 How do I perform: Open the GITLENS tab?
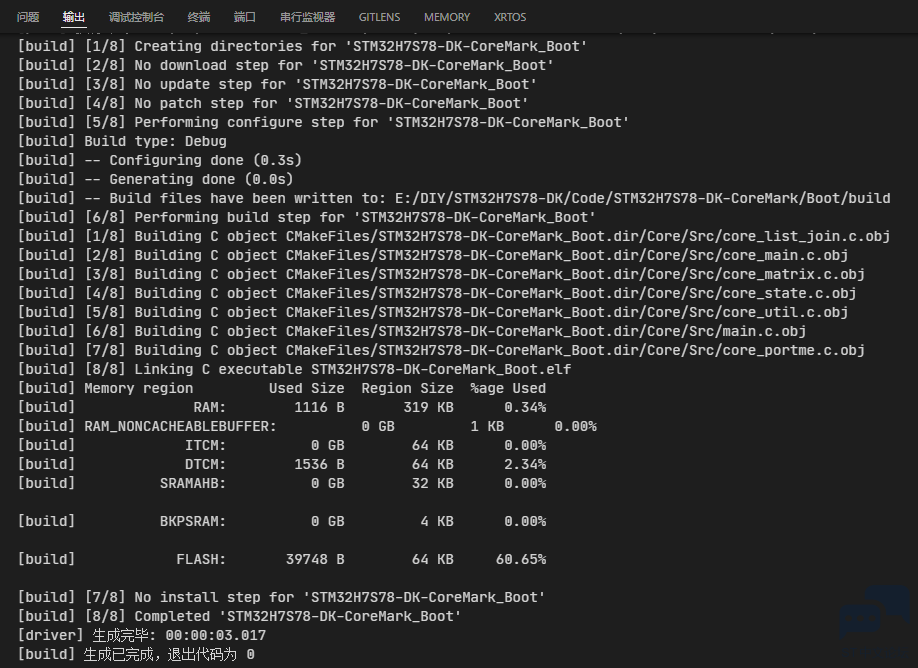click(x=379, y=17)
